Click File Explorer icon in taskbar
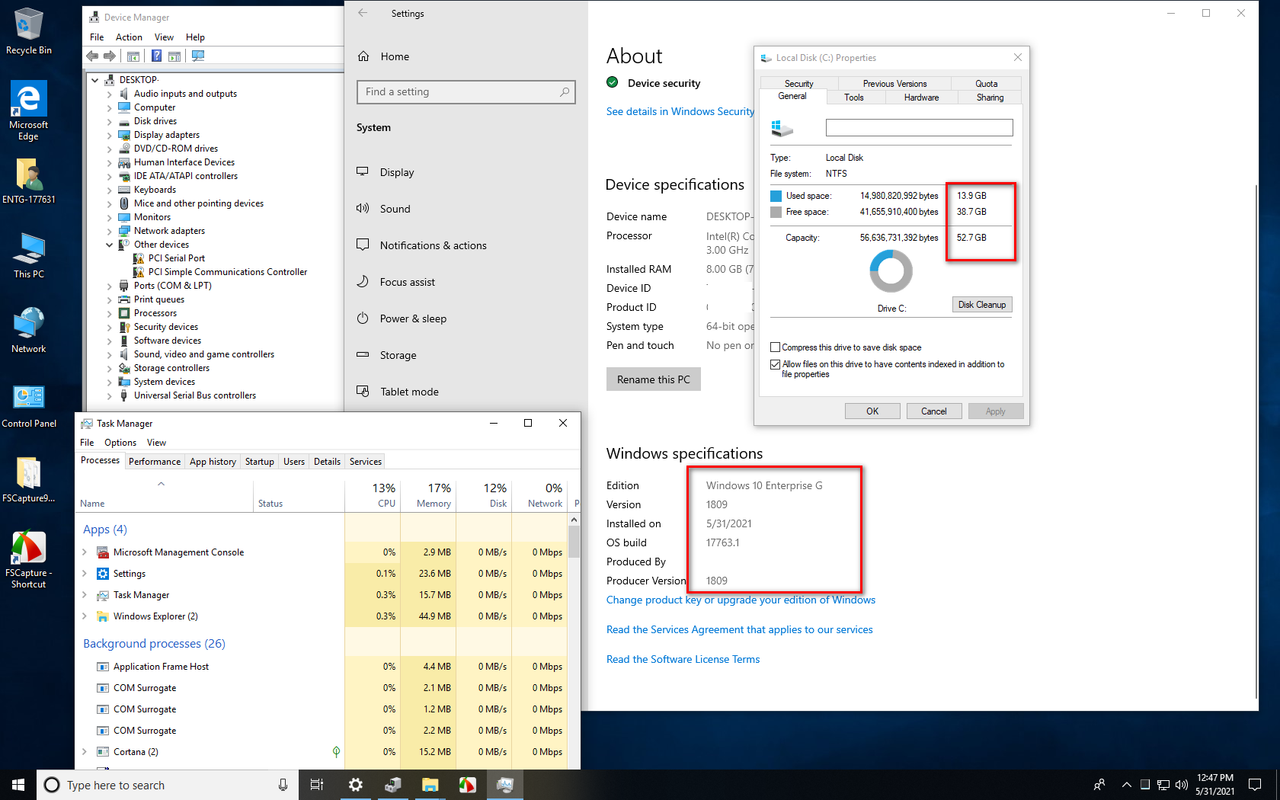Screen dimensions: 1280x800 430,785
